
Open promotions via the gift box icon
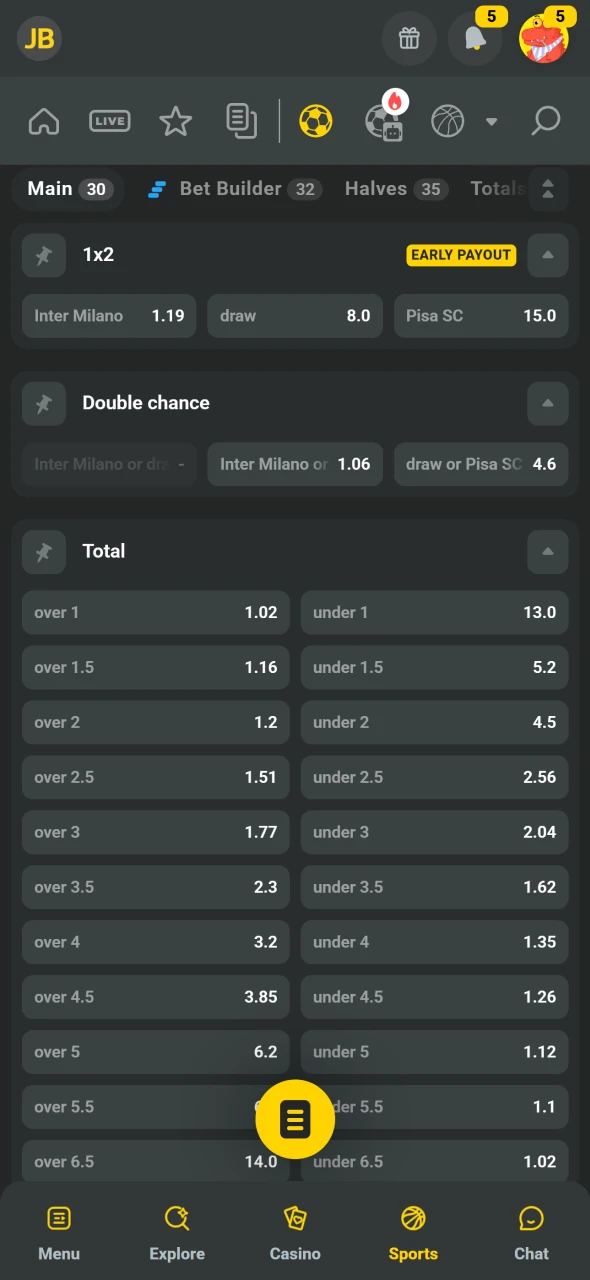409,39
